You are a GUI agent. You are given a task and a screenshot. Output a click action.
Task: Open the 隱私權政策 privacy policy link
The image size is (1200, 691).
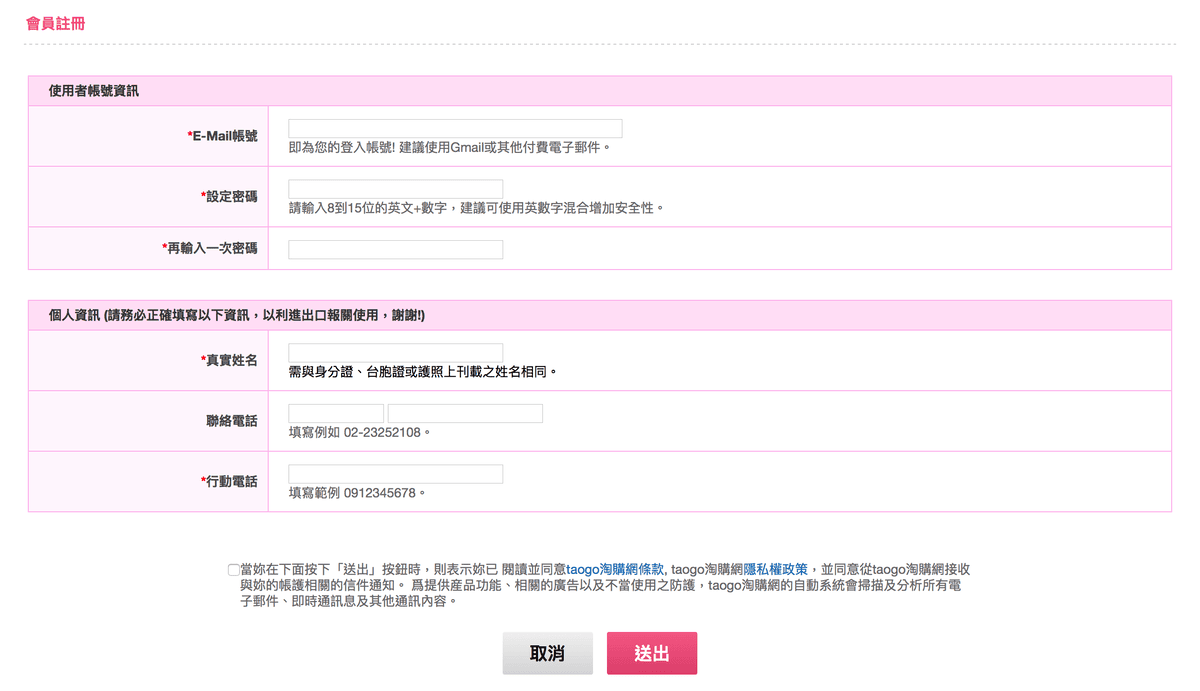[x=775, y=569]
